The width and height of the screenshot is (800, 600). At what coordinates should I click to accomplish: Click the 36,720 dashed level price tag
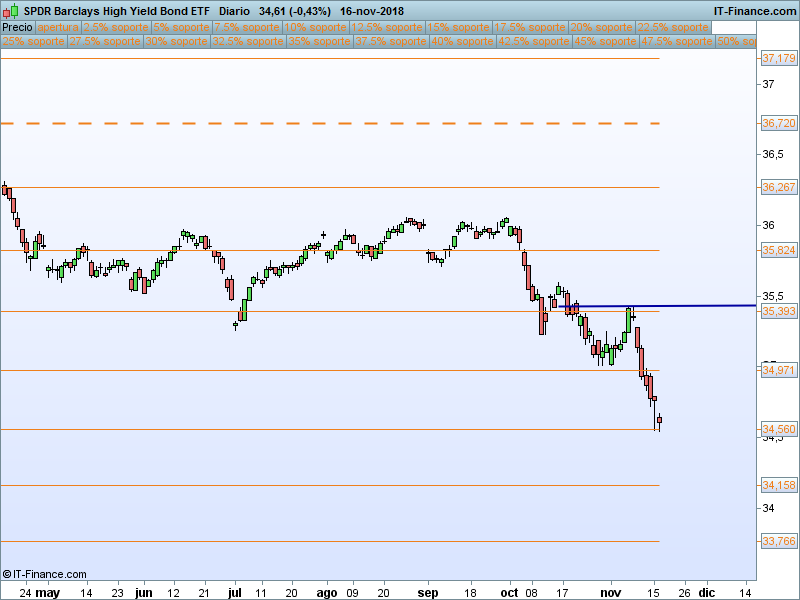[779, 123]
